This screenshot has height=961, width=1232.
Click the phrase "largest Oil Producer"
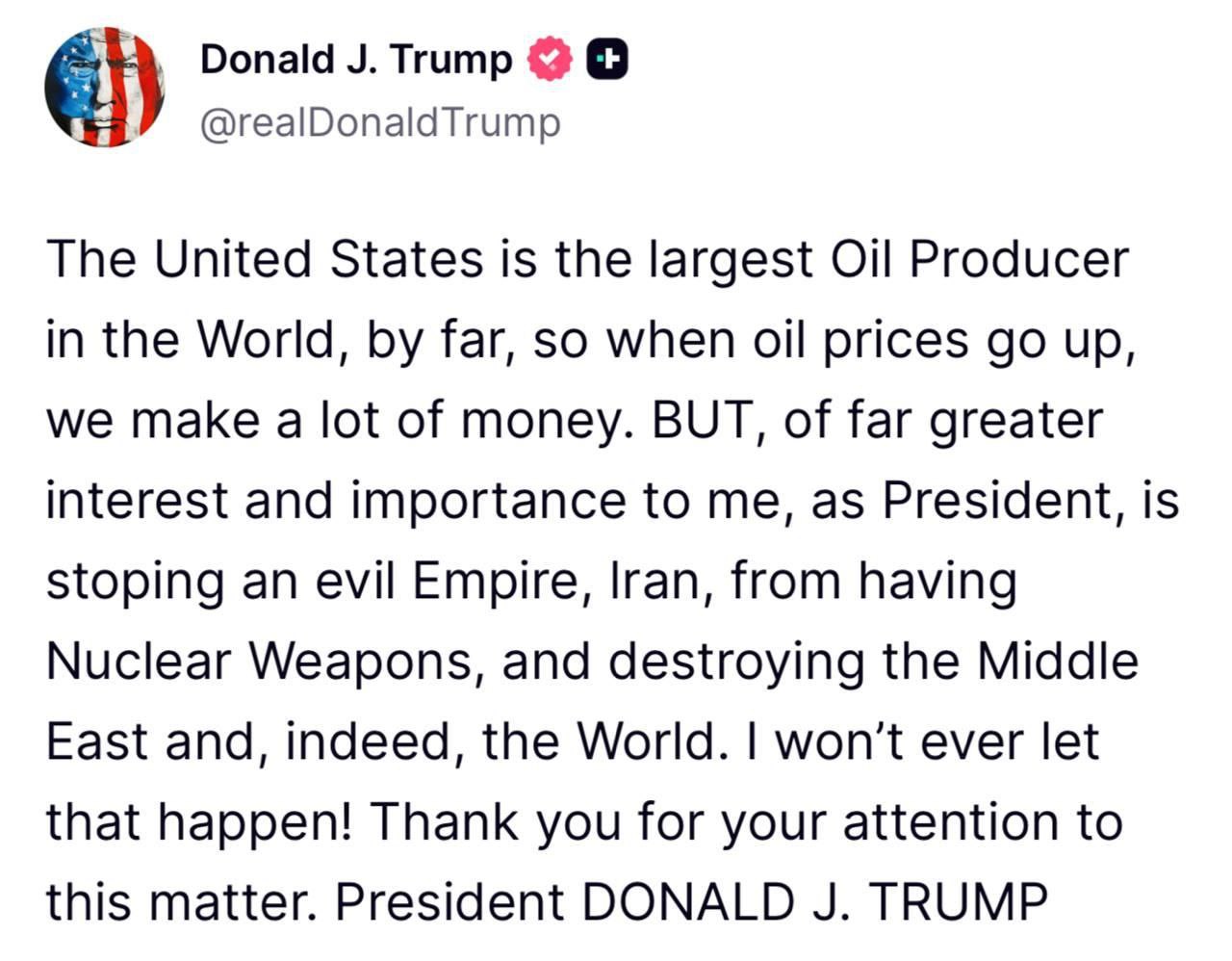pyautogui.click(x=887, y=260)
